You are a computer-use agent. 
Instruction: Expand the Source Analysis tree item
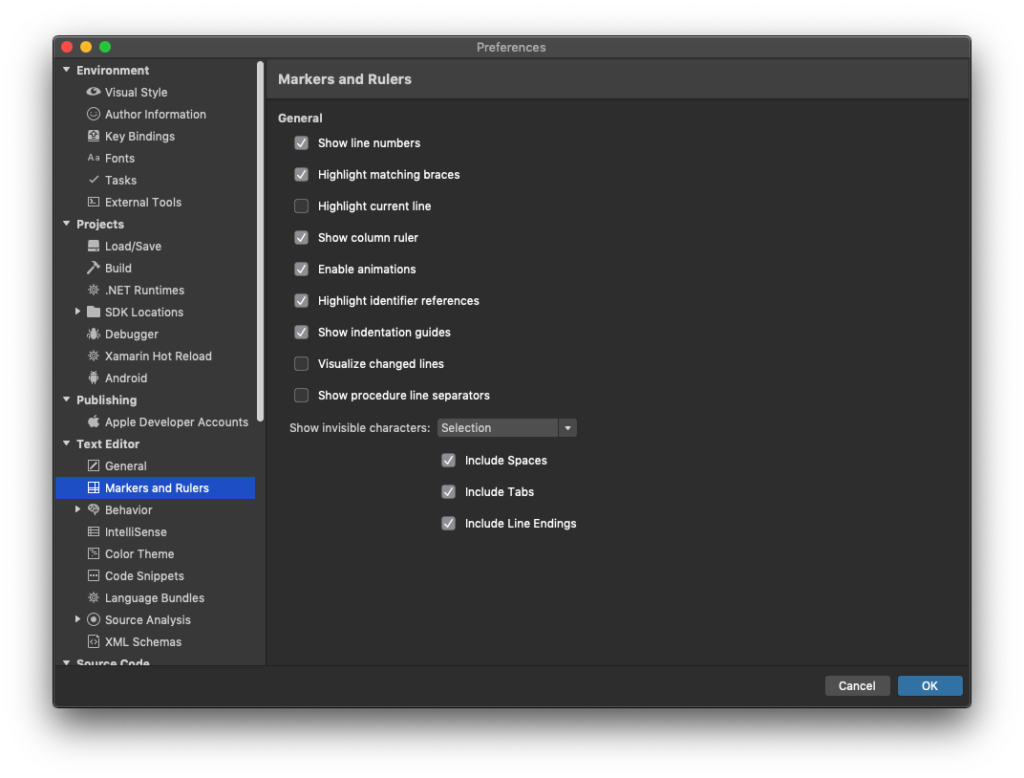coord(78,619)
